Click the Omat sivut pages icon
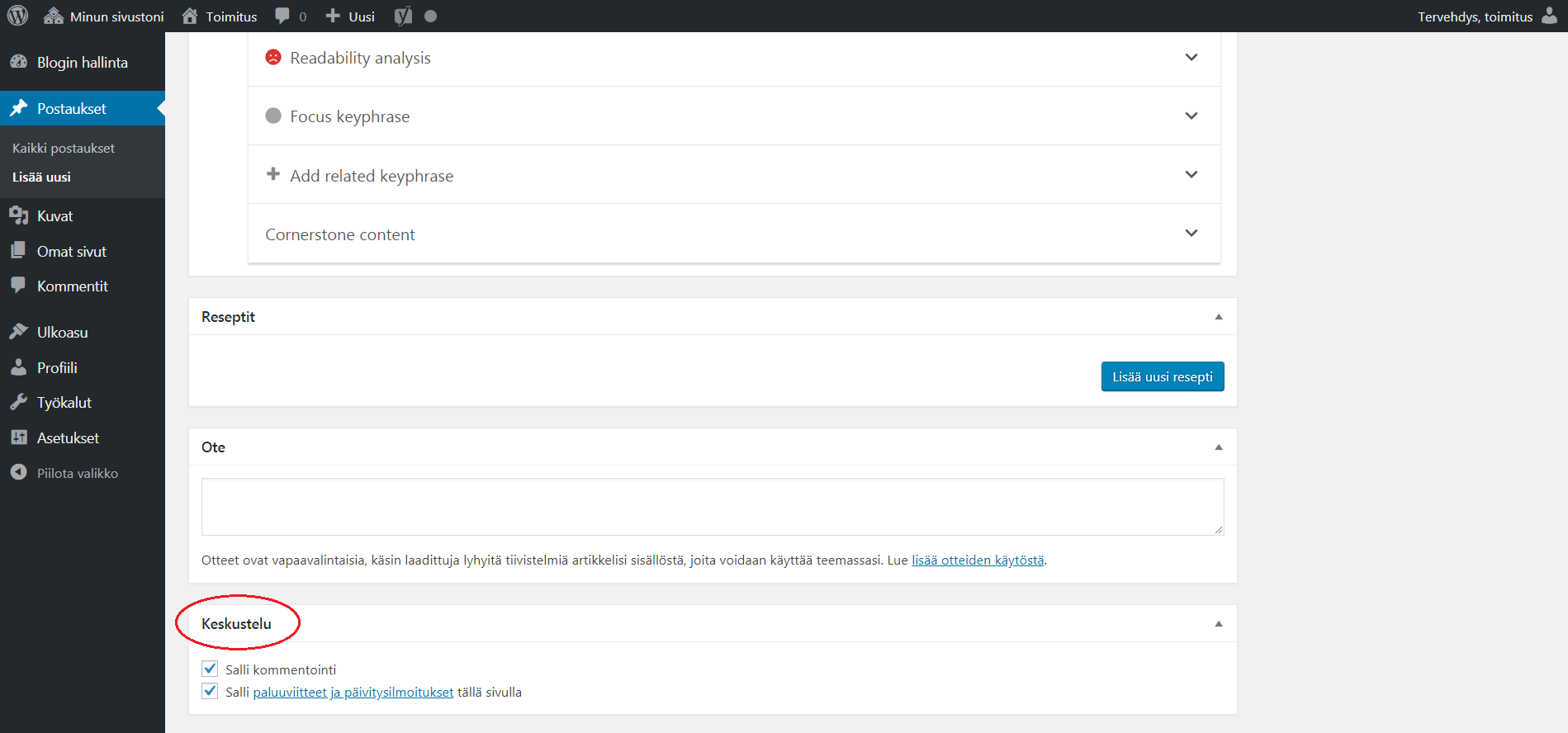The height and width of the screenshot is (733, 1568). [x=18, y=250]
